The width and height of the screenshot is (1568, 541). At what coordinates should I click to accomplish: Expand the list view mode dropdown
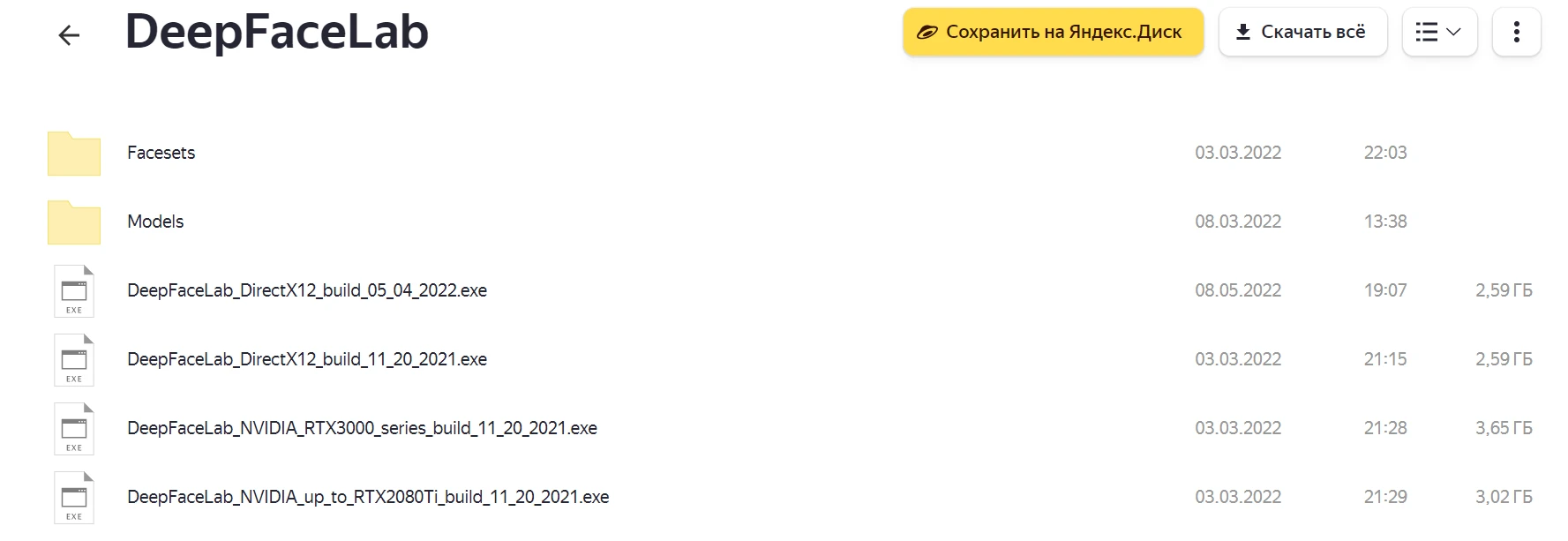click(1439, 33)
